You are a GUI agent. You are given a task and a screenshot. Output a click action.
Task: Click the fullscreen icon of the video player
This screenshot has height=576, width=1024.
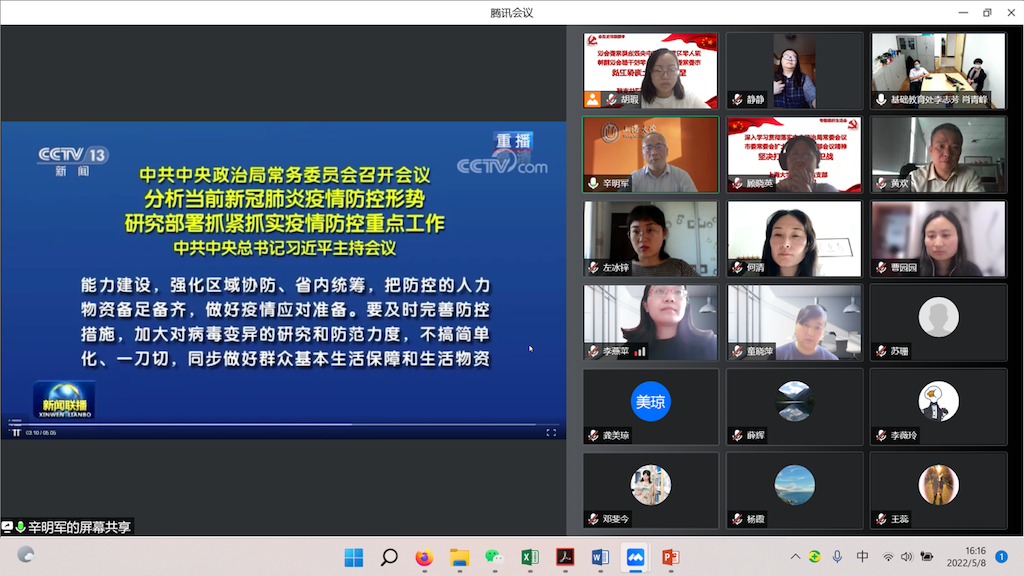click(551, 433)
